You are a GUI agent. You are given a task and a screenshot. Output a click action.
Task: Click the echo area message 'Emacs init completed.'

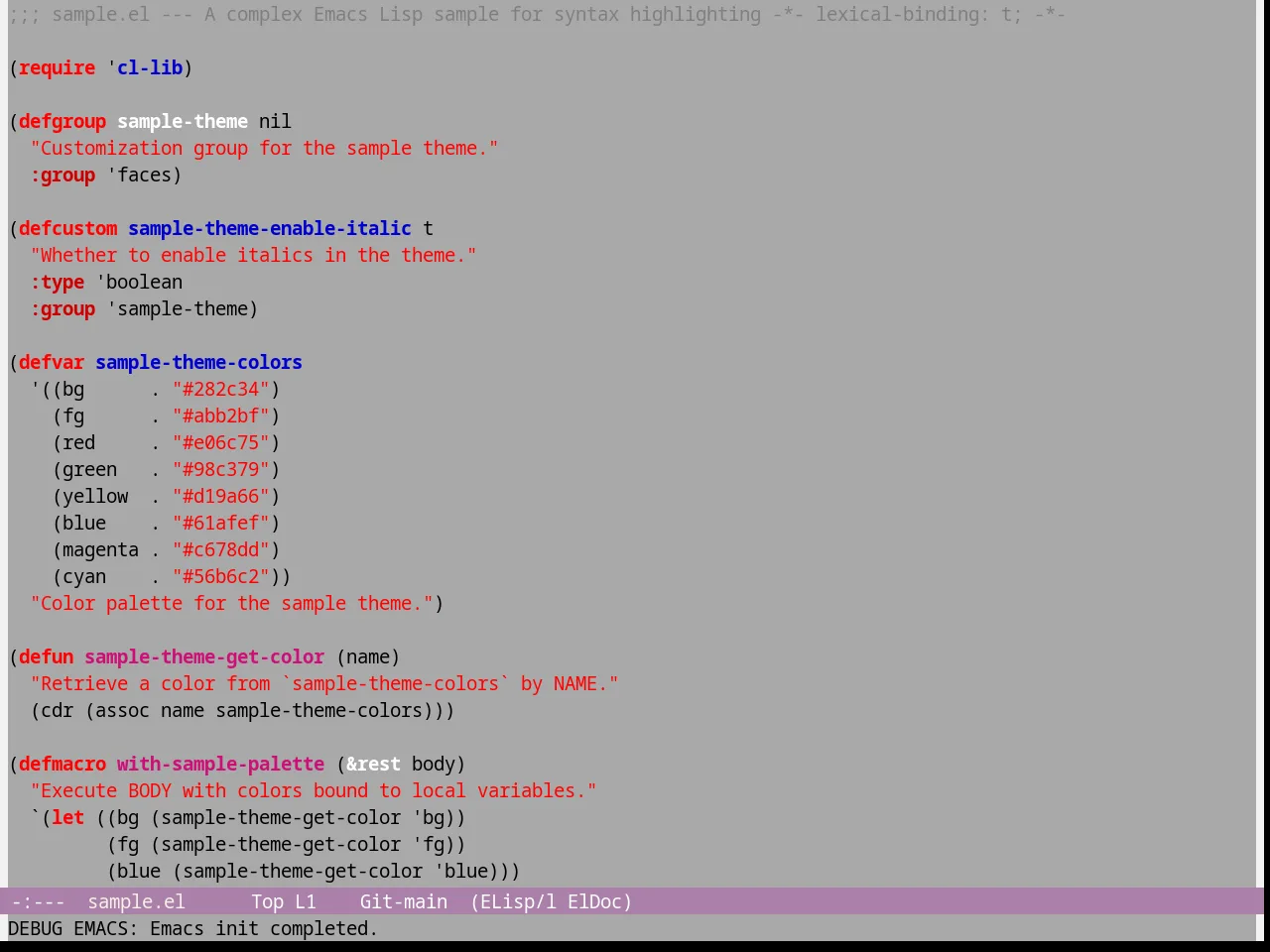click(264, 928)
